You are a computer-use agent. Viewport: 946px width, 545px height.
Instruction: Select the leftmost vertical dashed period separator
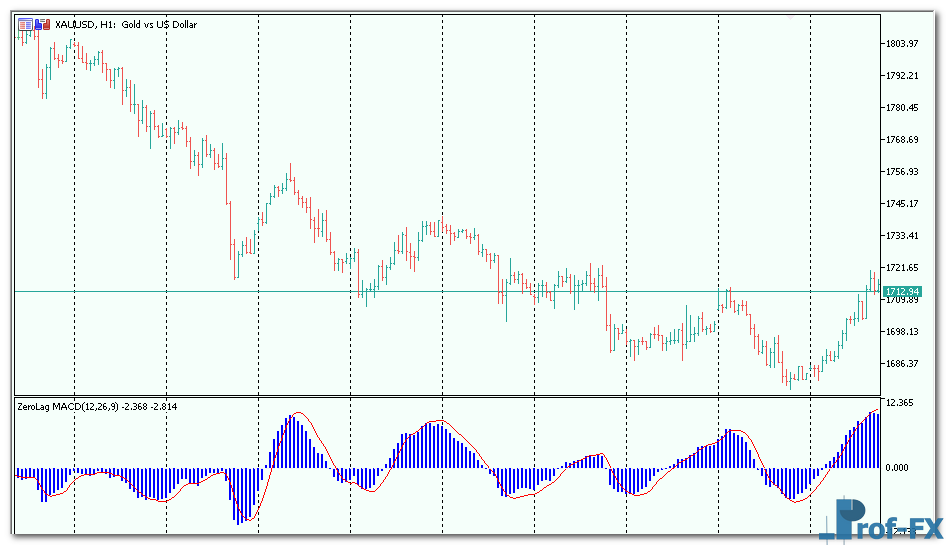point(75,250)
